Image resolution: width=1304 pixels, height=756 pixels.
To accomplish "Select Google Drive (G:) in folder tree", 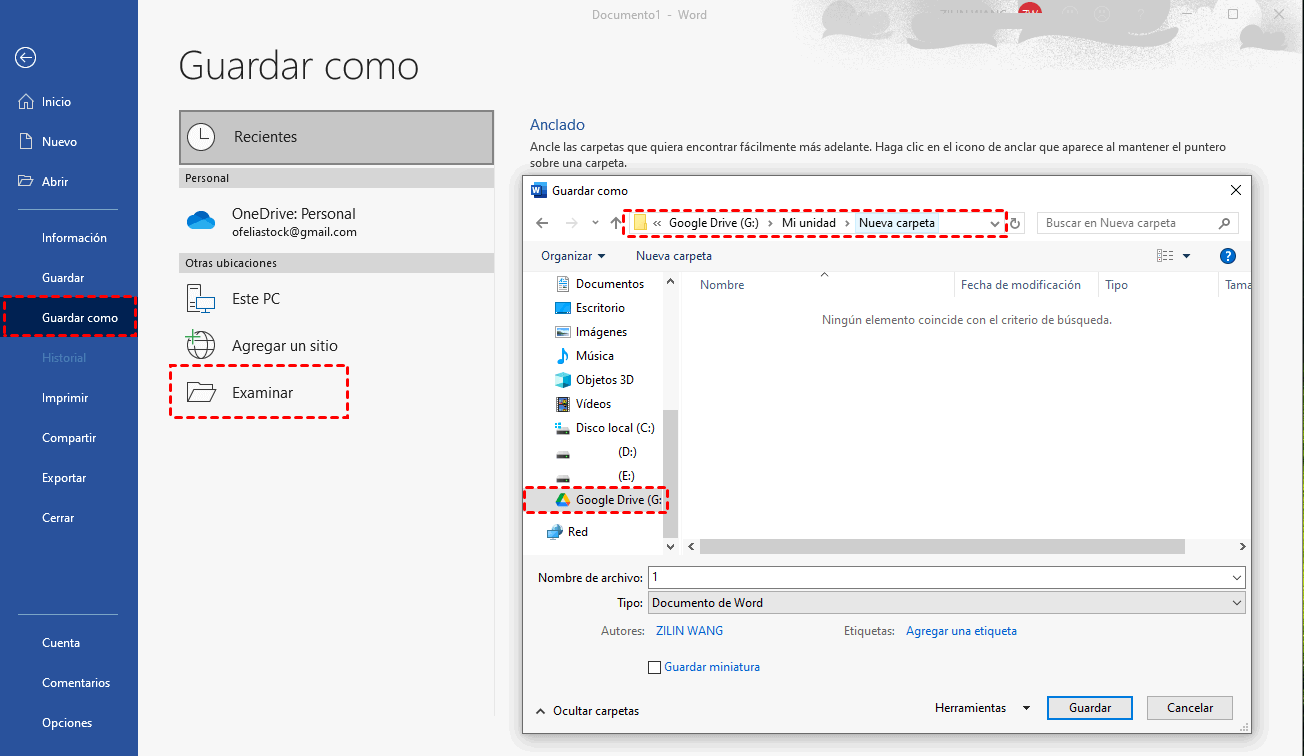I will click(x=608, y=500).
